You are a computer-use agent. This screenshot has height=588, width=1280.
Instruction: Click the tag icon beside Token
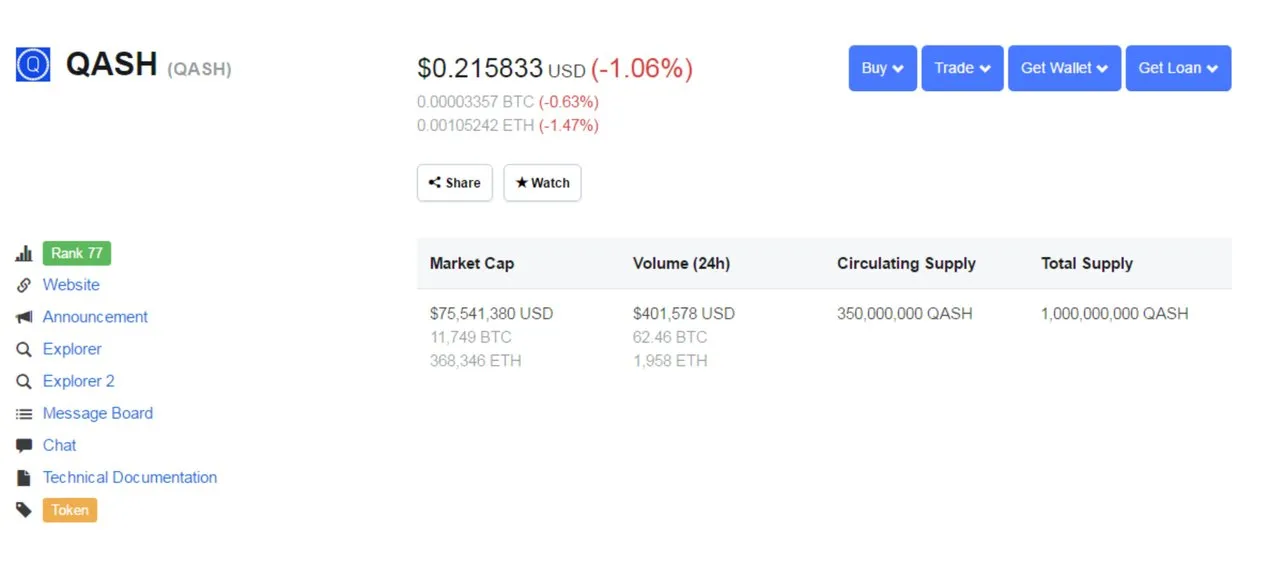24,510
